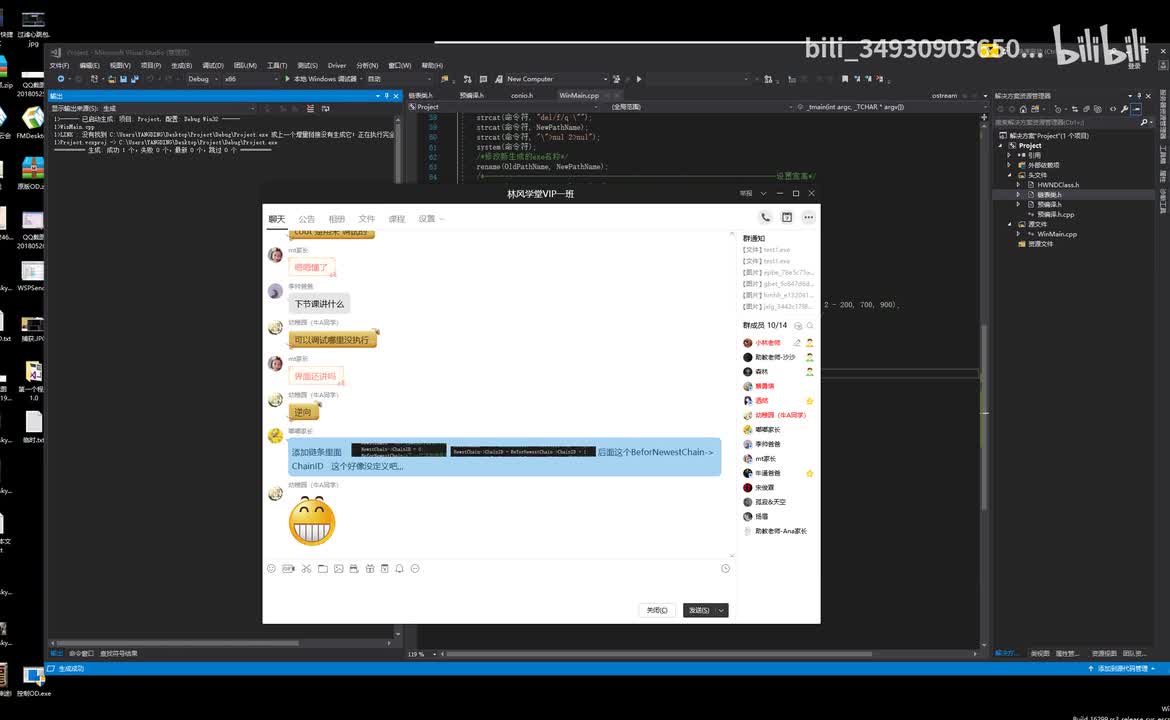The height and width of the screenshot is (720, 1170).
Task: Click the large grinning emoji sticker message
Action: 312,521
